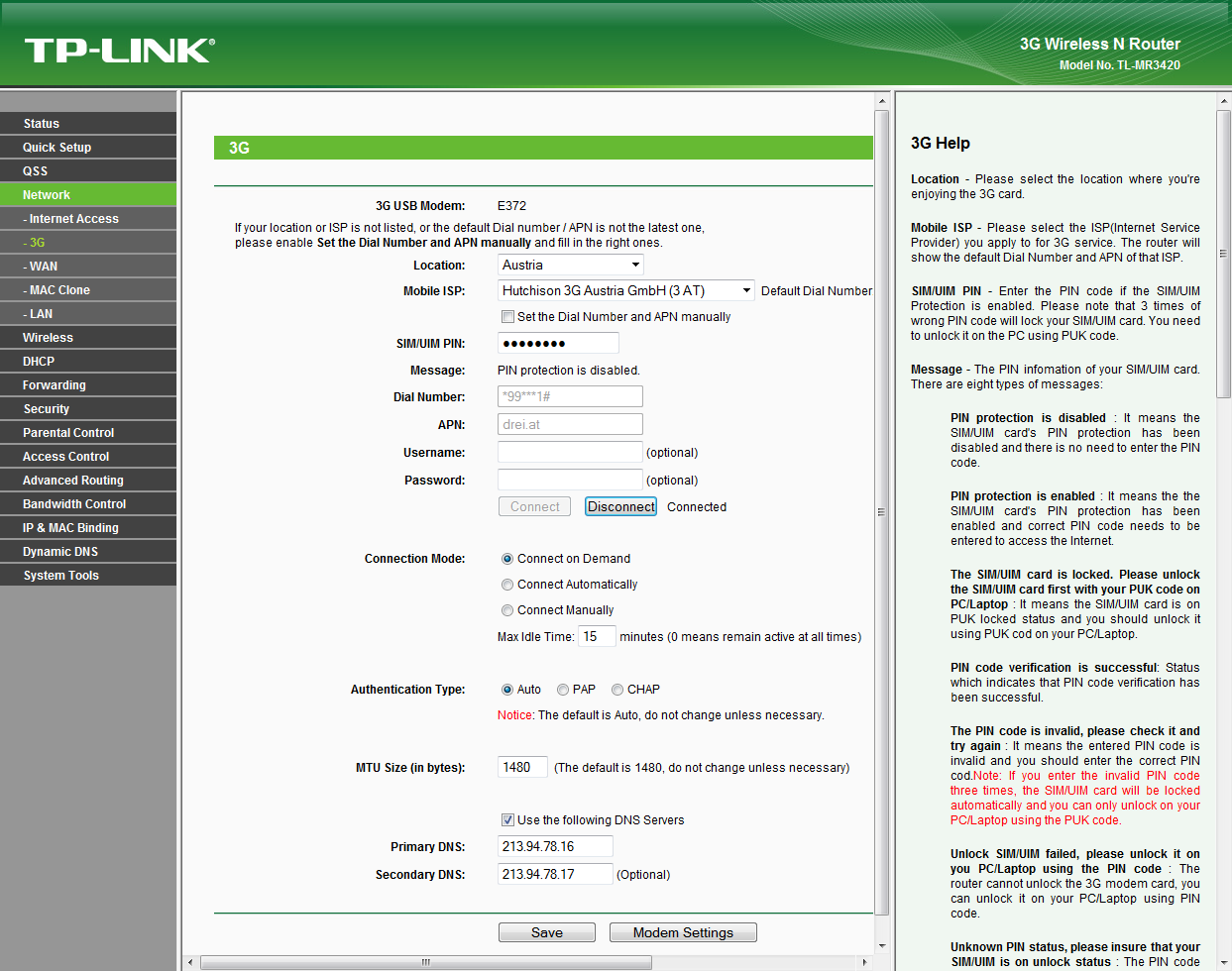
Task: Click the TP-LINK logo in header
Action: pos(119,50)
